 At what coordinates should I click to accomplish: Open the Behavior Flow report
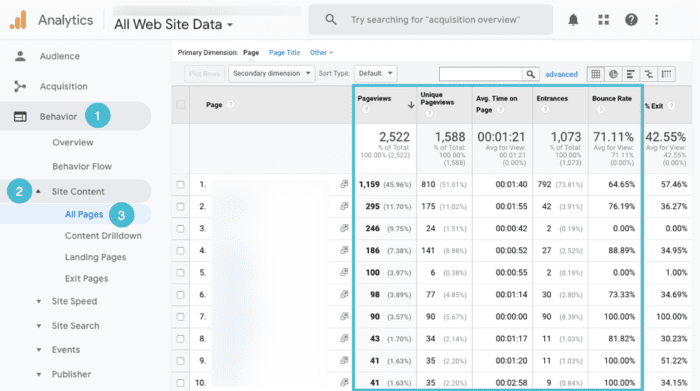tap(82, 166)
